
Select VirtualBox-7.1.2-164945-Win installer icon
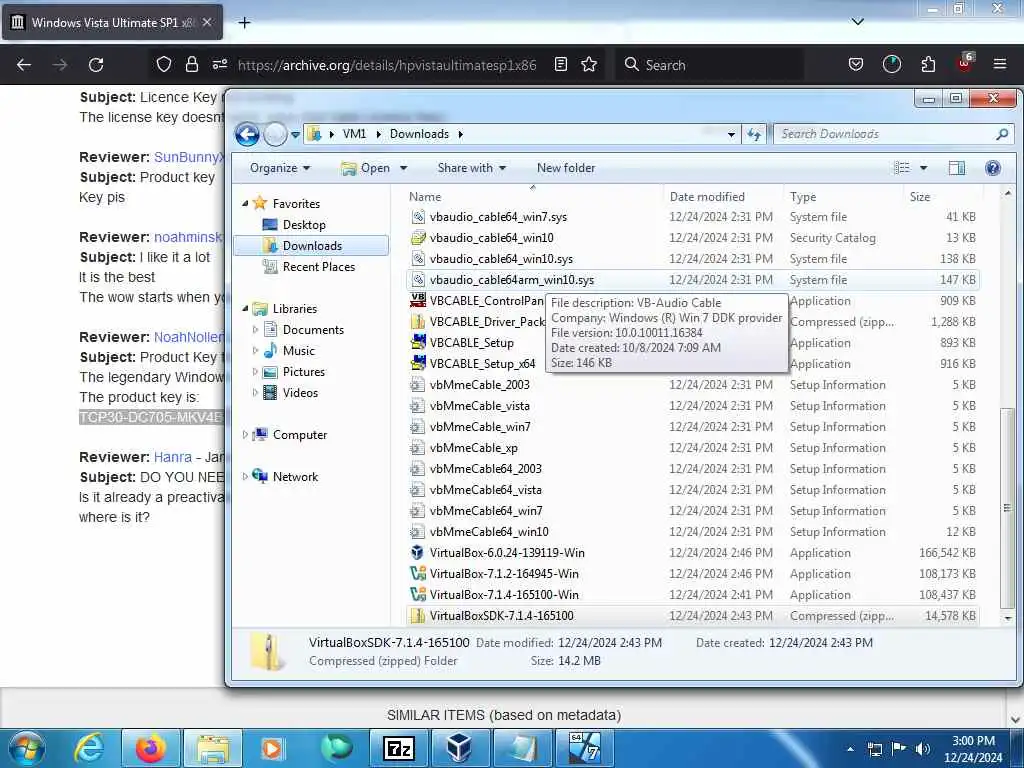[x=418, y=573]
